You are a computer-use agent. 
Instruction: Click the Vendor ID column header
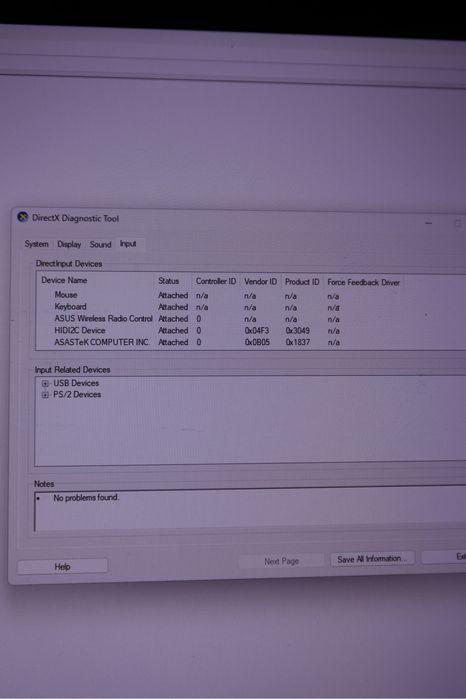[x=260, y=282]
